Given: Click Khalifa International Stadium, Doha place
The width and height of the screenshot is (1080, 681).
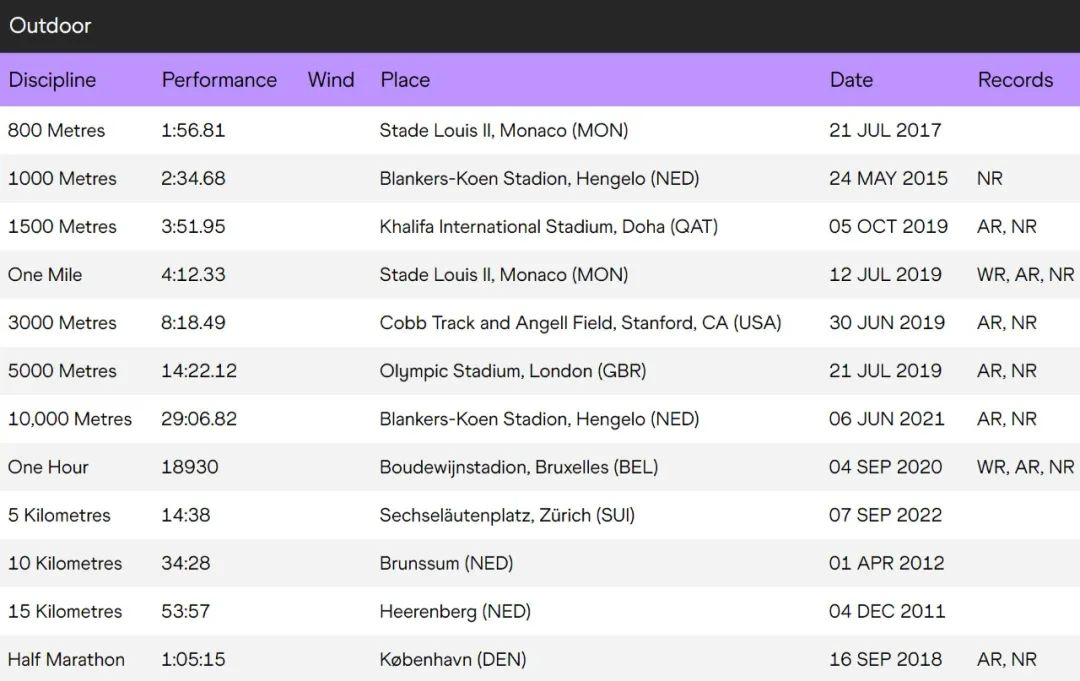Looking at the screenshot, I should [548, 226].
